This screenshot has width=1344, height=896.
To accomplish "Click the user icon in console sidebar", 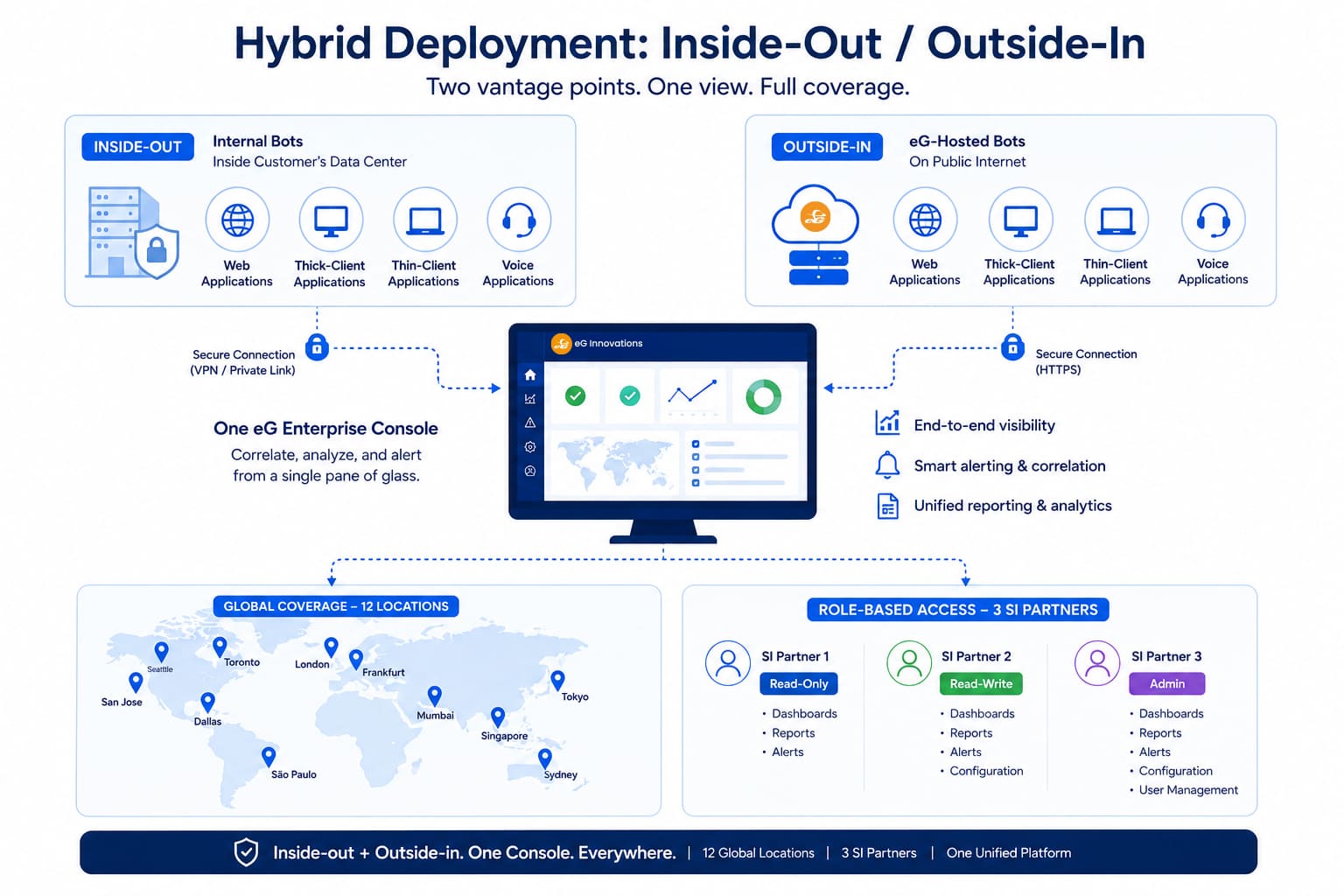I will [x=530, y=471].
